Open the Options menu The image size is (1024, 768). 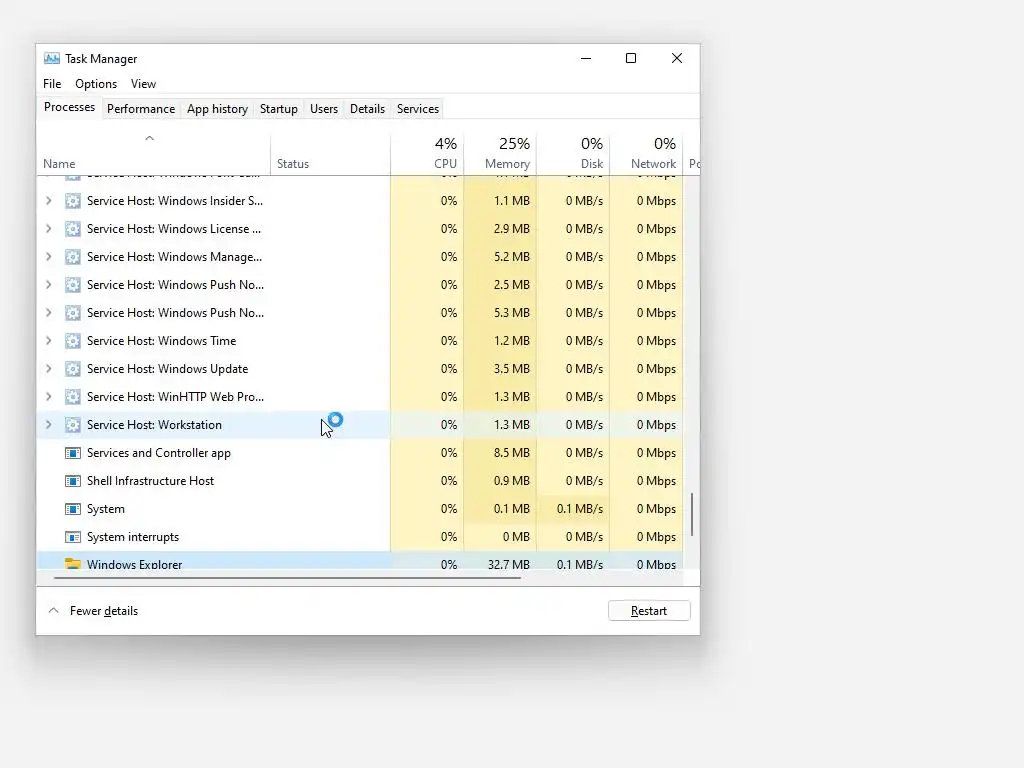pos(96,84)
